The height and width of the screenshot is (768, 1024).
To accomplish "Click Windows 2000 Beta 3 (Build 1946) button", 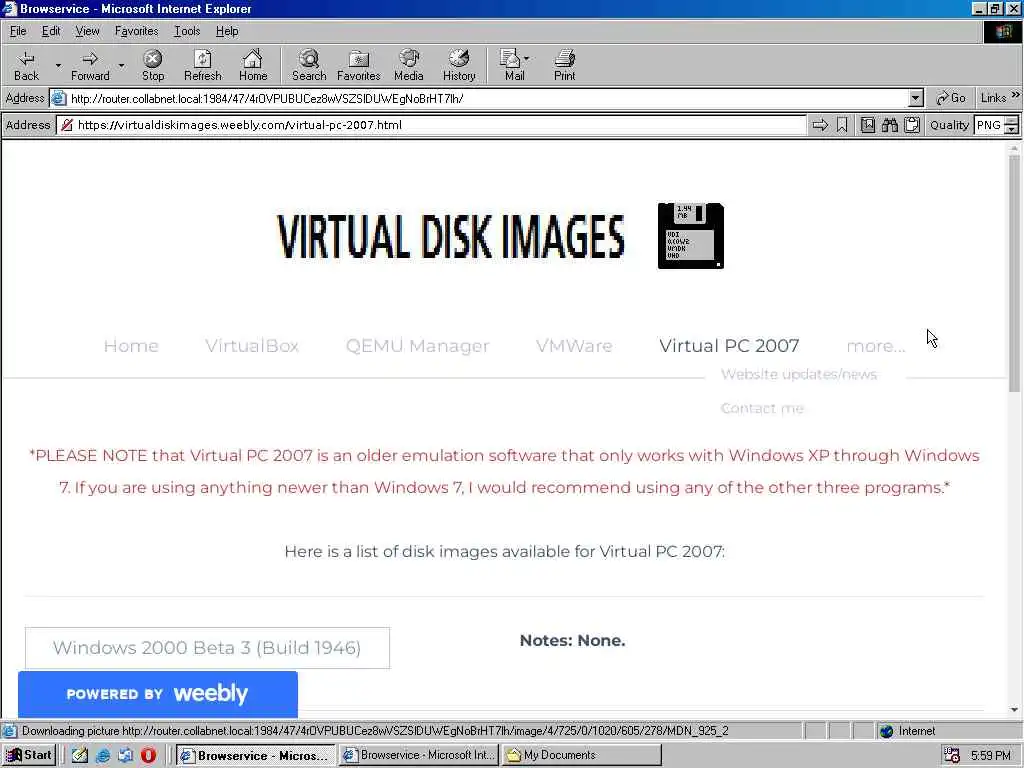I will [207, 648].
